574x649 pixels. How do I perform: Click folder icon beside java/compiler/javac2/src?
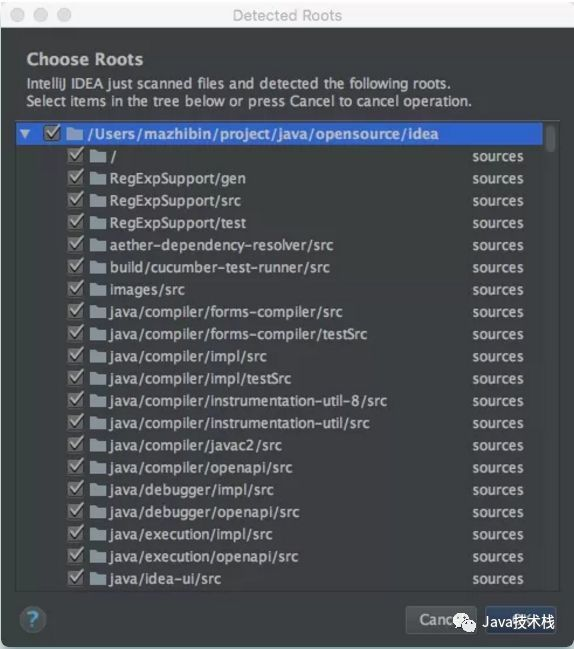[98, 446]
